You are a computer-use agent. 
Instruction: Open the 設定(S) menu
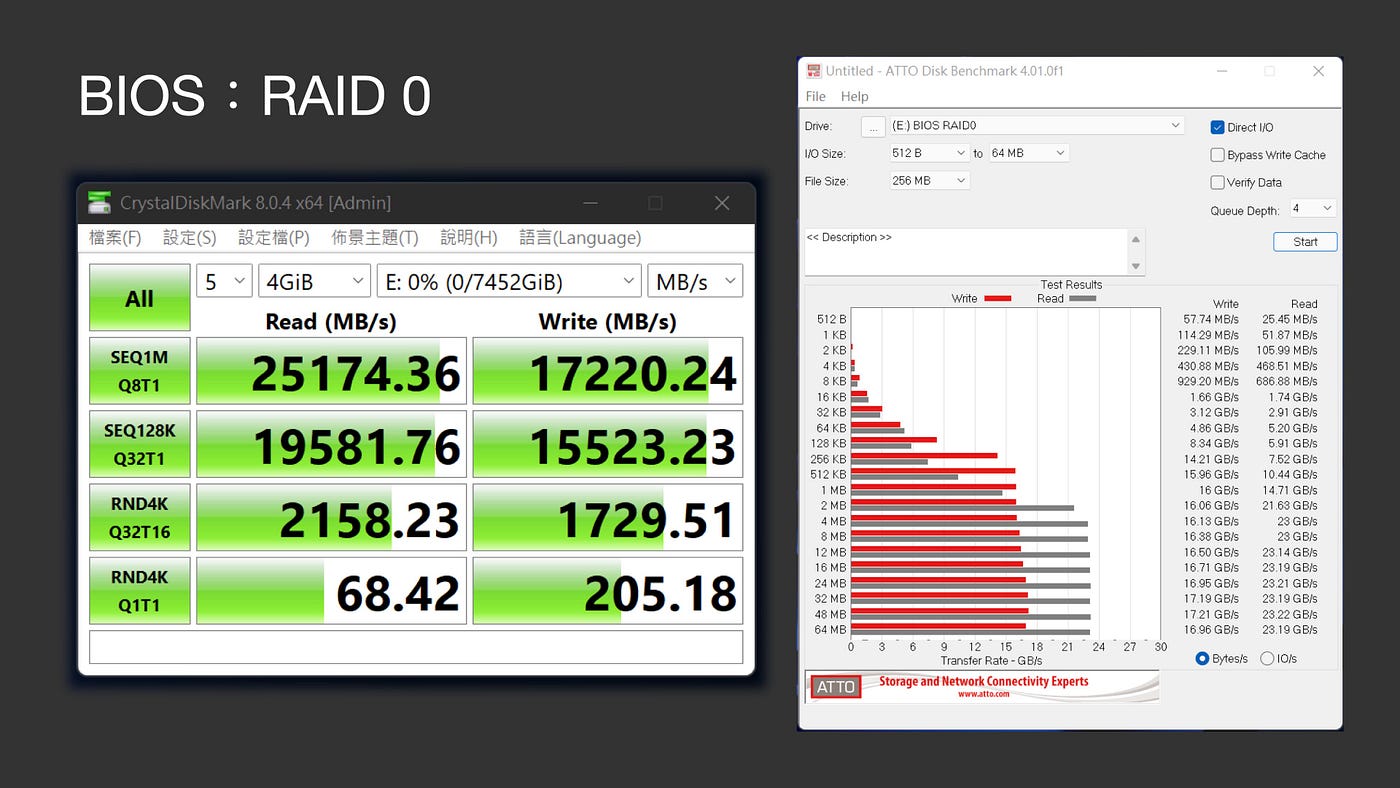coord(189,238)
